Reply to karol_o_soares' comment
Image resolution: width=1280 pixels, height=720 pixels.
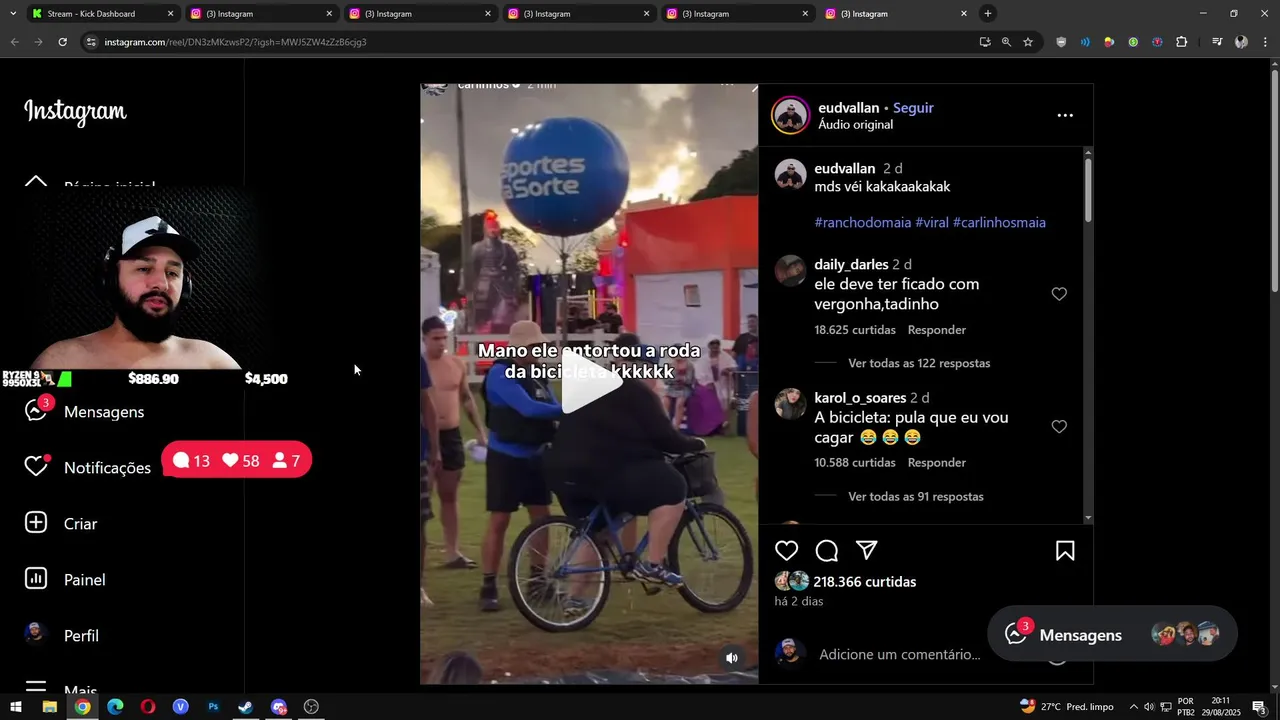[x=937, y=463]
